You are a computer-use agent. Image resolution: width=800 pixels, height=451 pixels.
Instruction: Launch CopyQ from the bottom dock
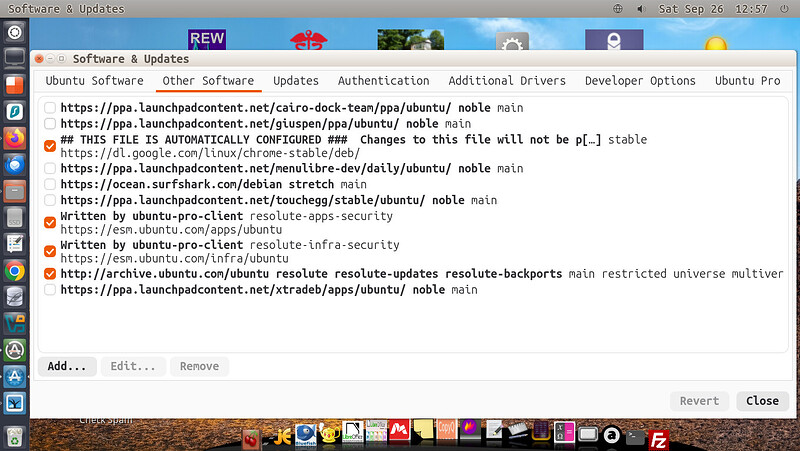446,430
